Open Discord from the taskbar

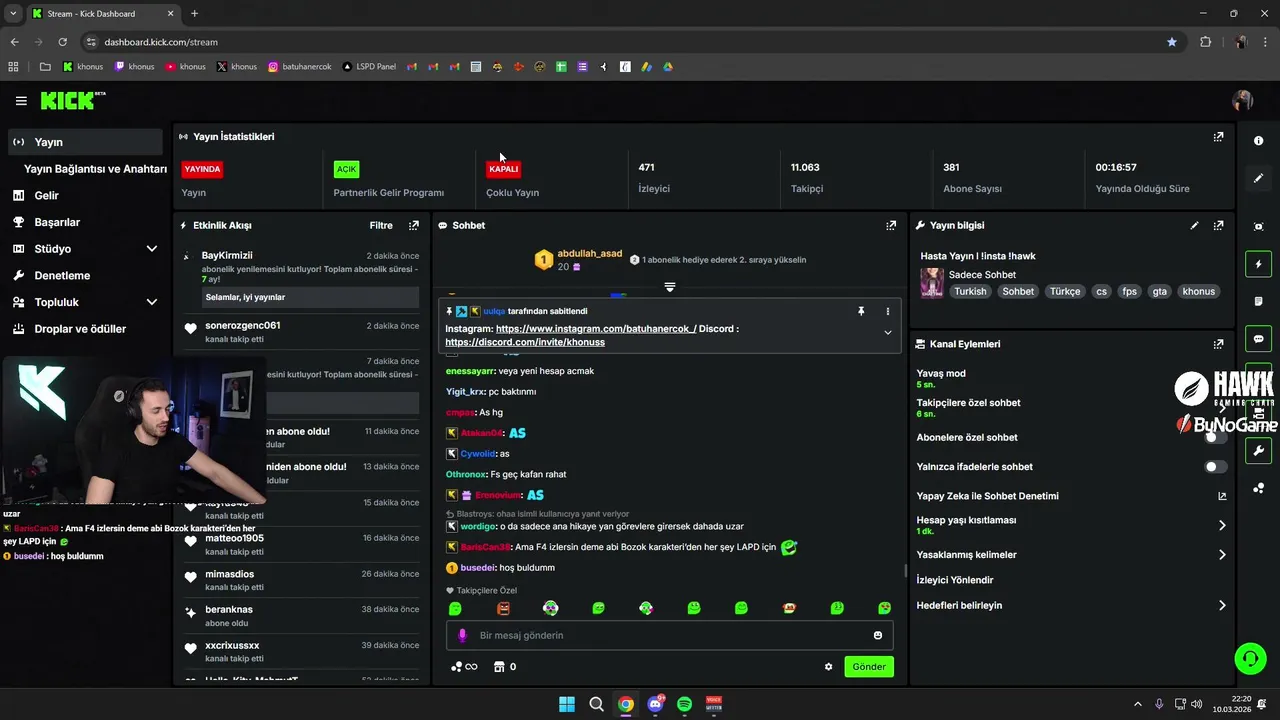[x=655, y=704]
